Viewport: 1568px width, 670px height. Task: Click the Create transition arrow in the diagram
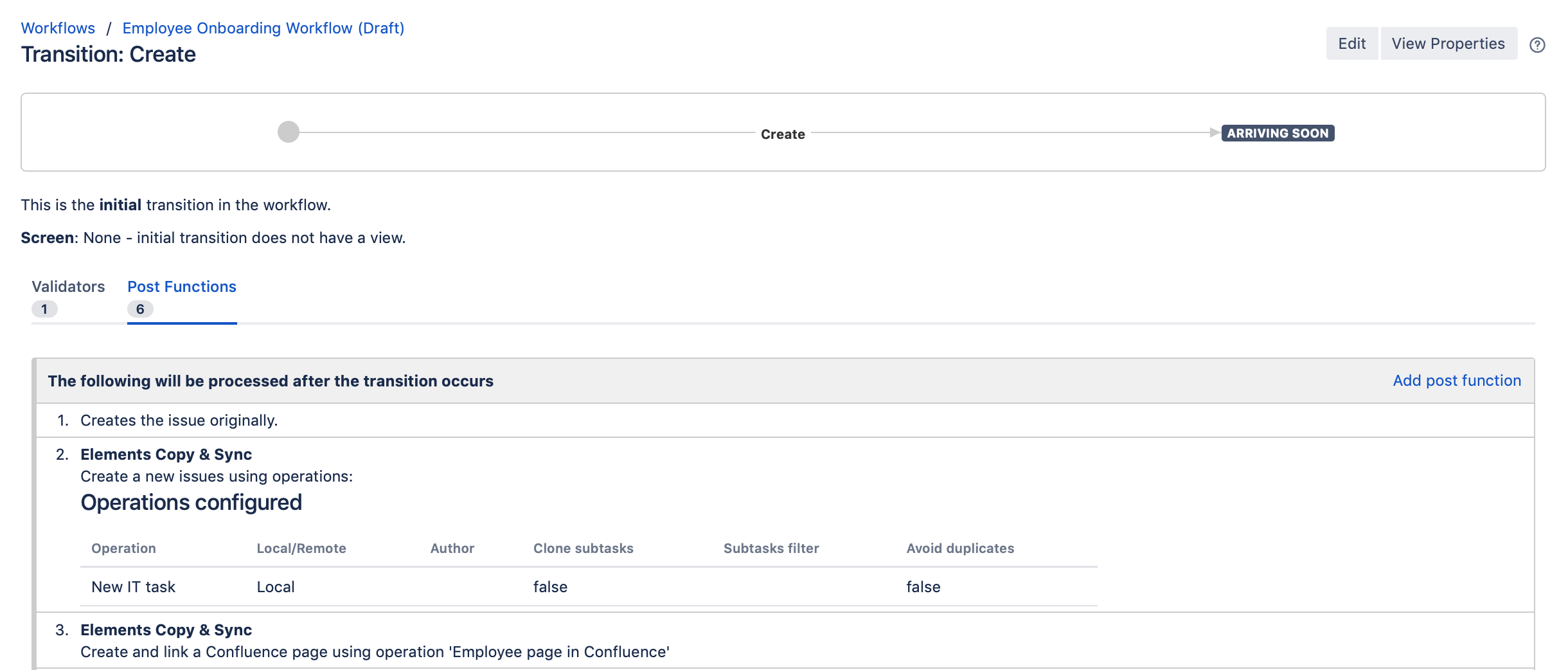click(x=782, y=134)
